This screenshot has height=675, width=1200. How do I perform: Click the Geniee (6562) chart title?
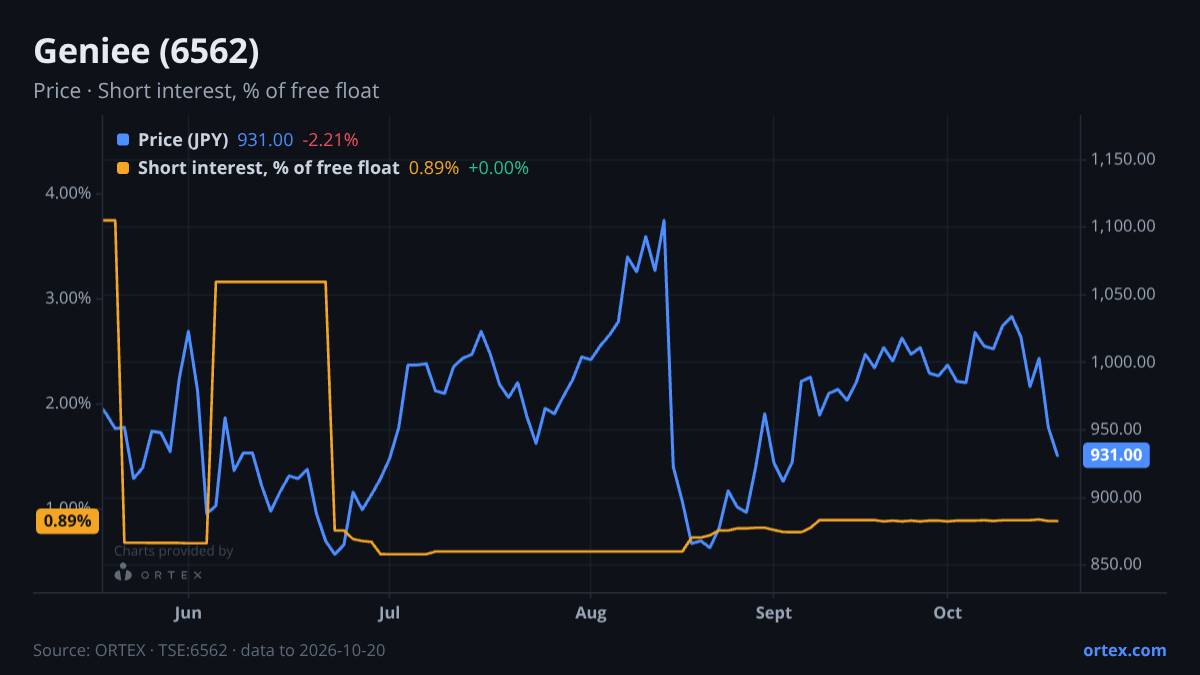[146, 51]
